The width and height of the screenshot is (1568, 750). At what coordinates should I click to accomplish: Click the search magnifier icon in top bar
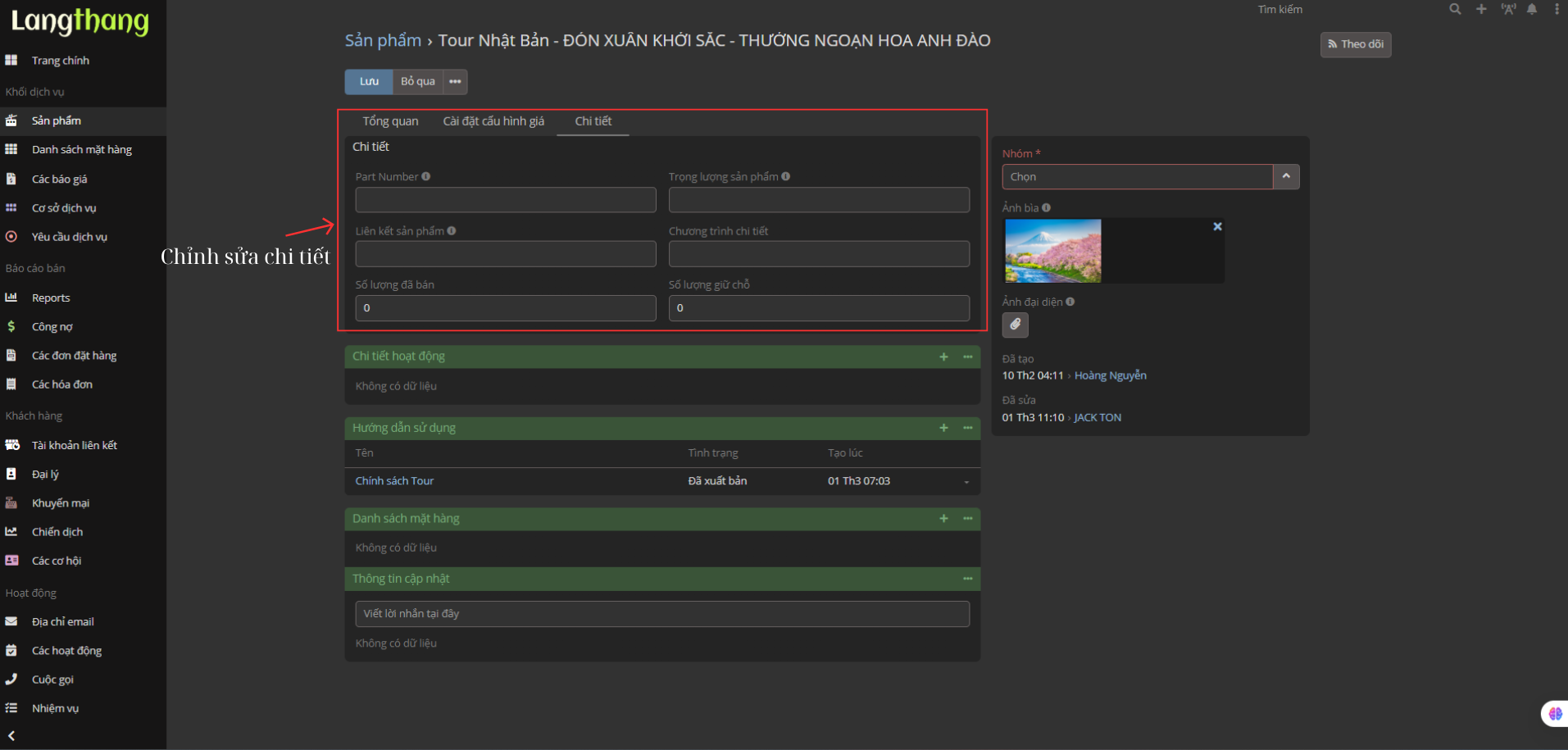click(x=1455, y=9)
